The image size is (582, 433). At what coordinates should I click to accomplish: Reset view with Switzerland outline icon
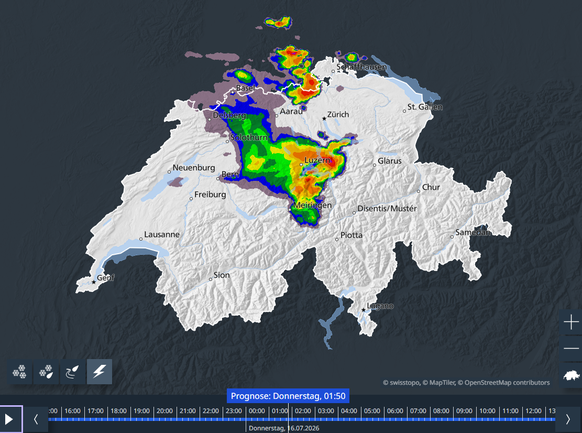coord(571,375)
